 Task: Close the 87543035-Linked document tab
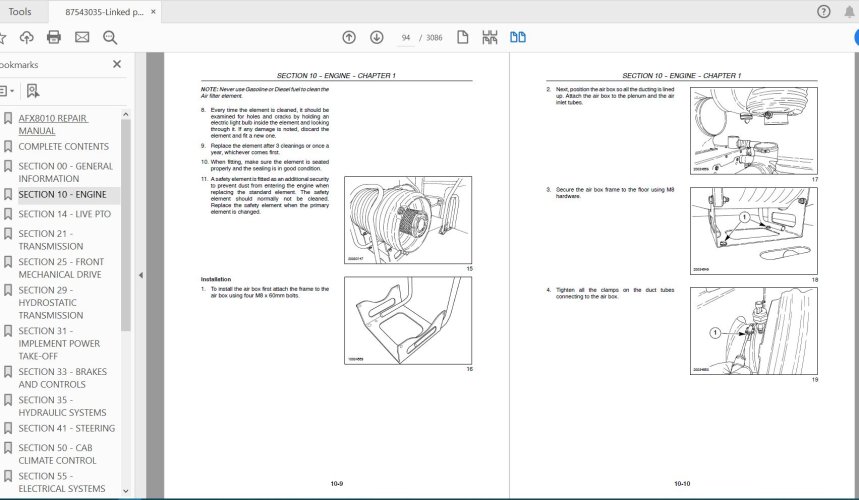pyautogui.click(x=153, y=12)
